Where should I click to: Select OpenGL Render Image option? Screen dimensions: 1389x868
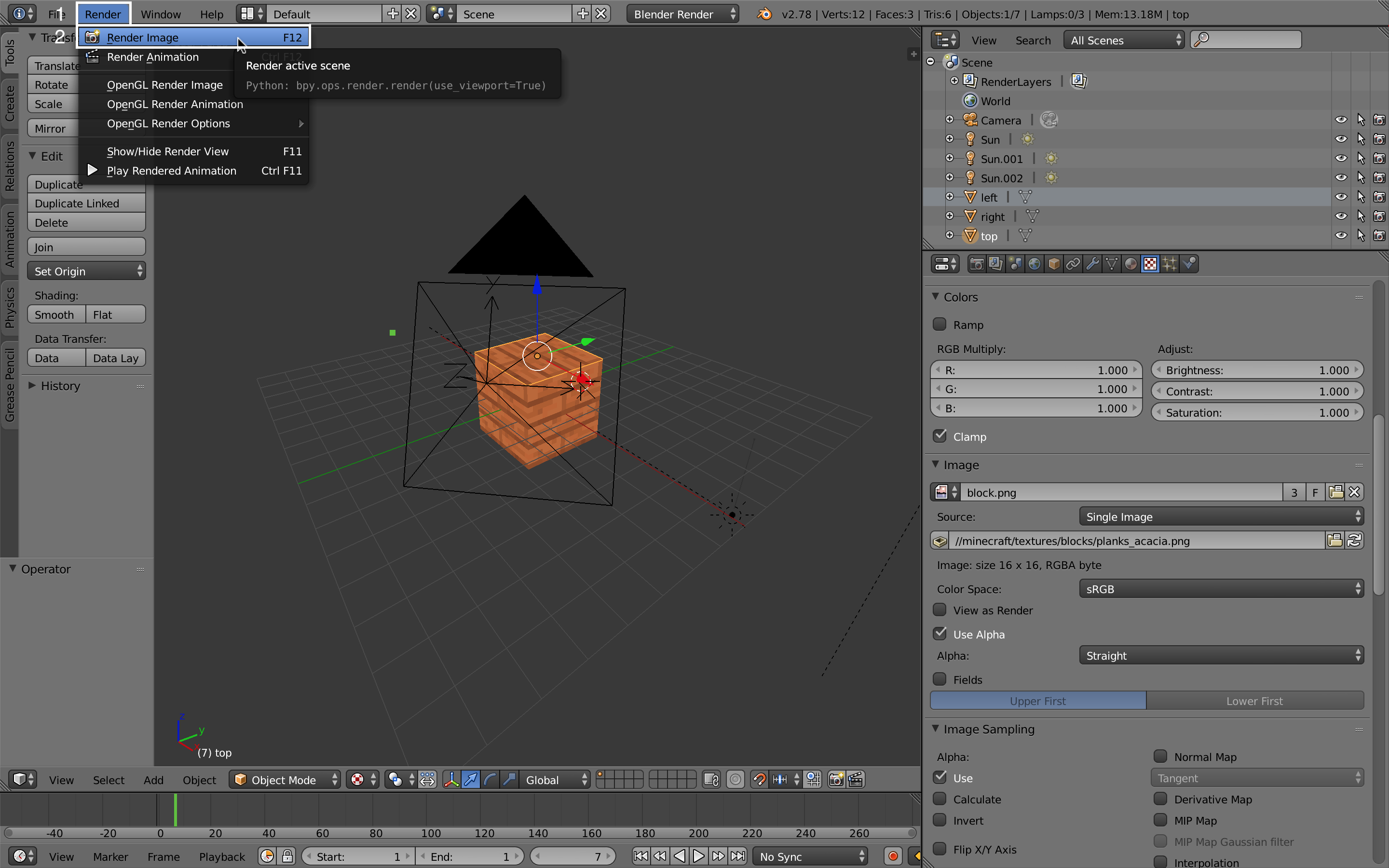click(x=164, y=85)
